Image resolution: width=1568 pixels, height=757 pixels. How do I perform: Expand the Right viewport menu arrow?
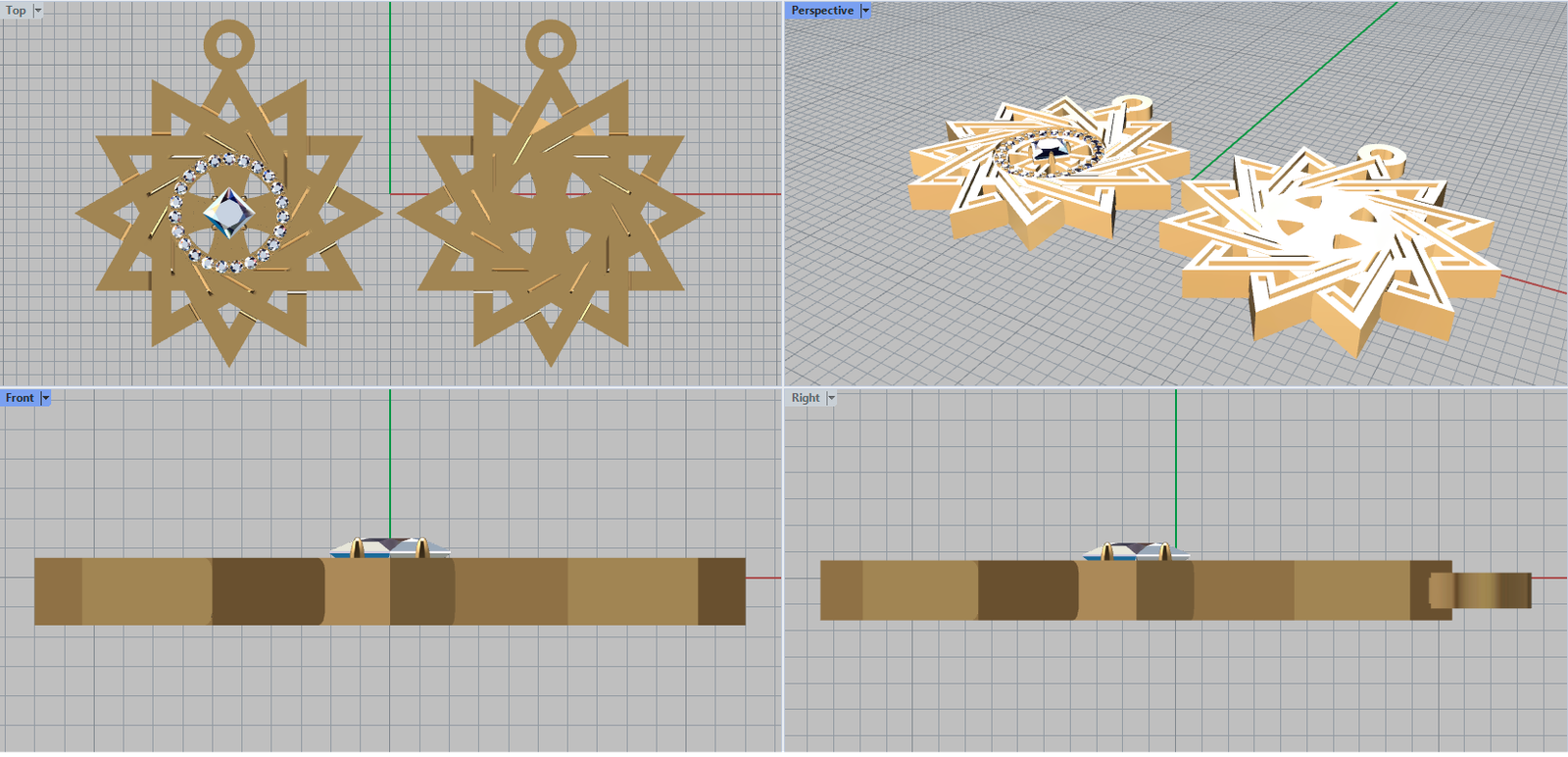(831, 398)
